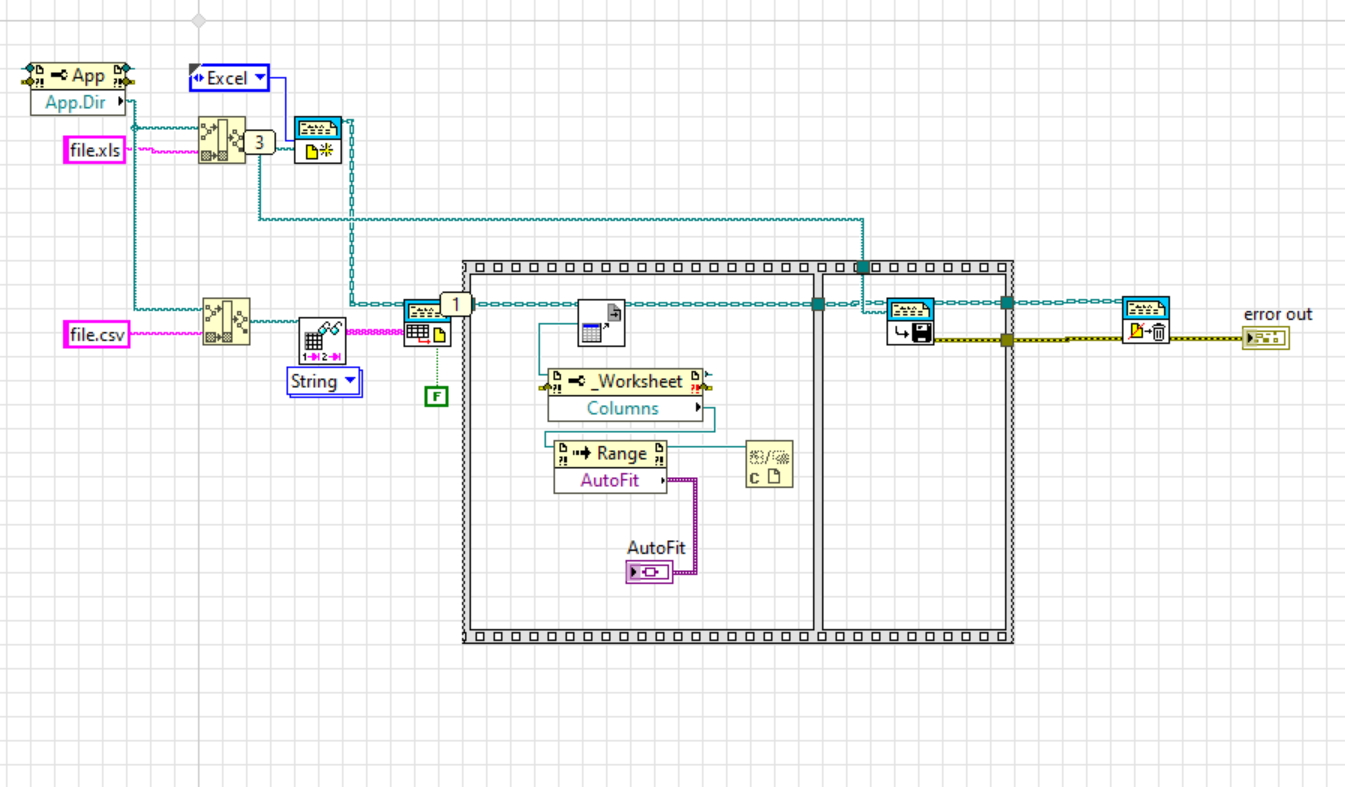Select the flat sequence top border, first frame
This screenshot has width=1345, height=787.
click(640, 267)
